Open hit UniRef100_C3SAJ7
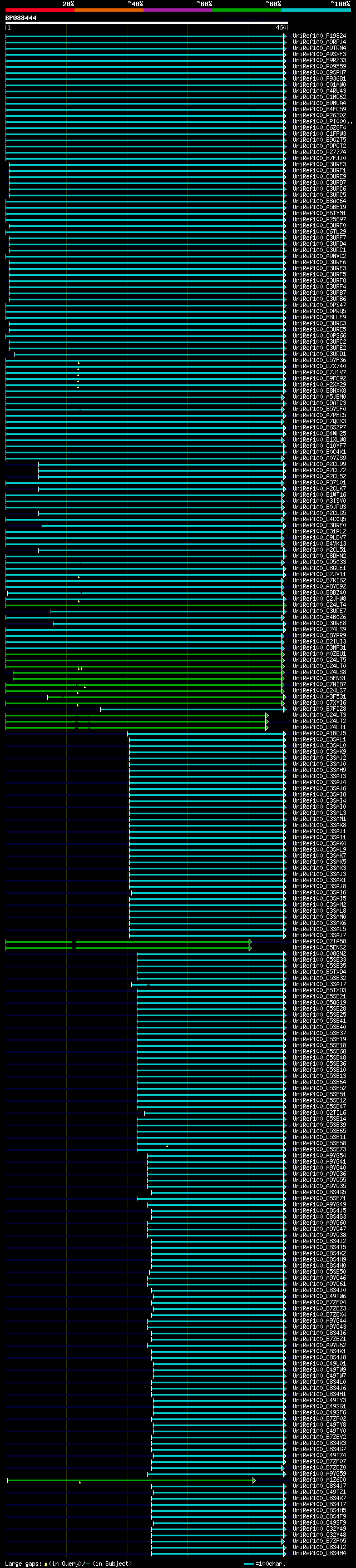Image resolution: width=356 pixels, height=1568 pixels. coord(319,935)
